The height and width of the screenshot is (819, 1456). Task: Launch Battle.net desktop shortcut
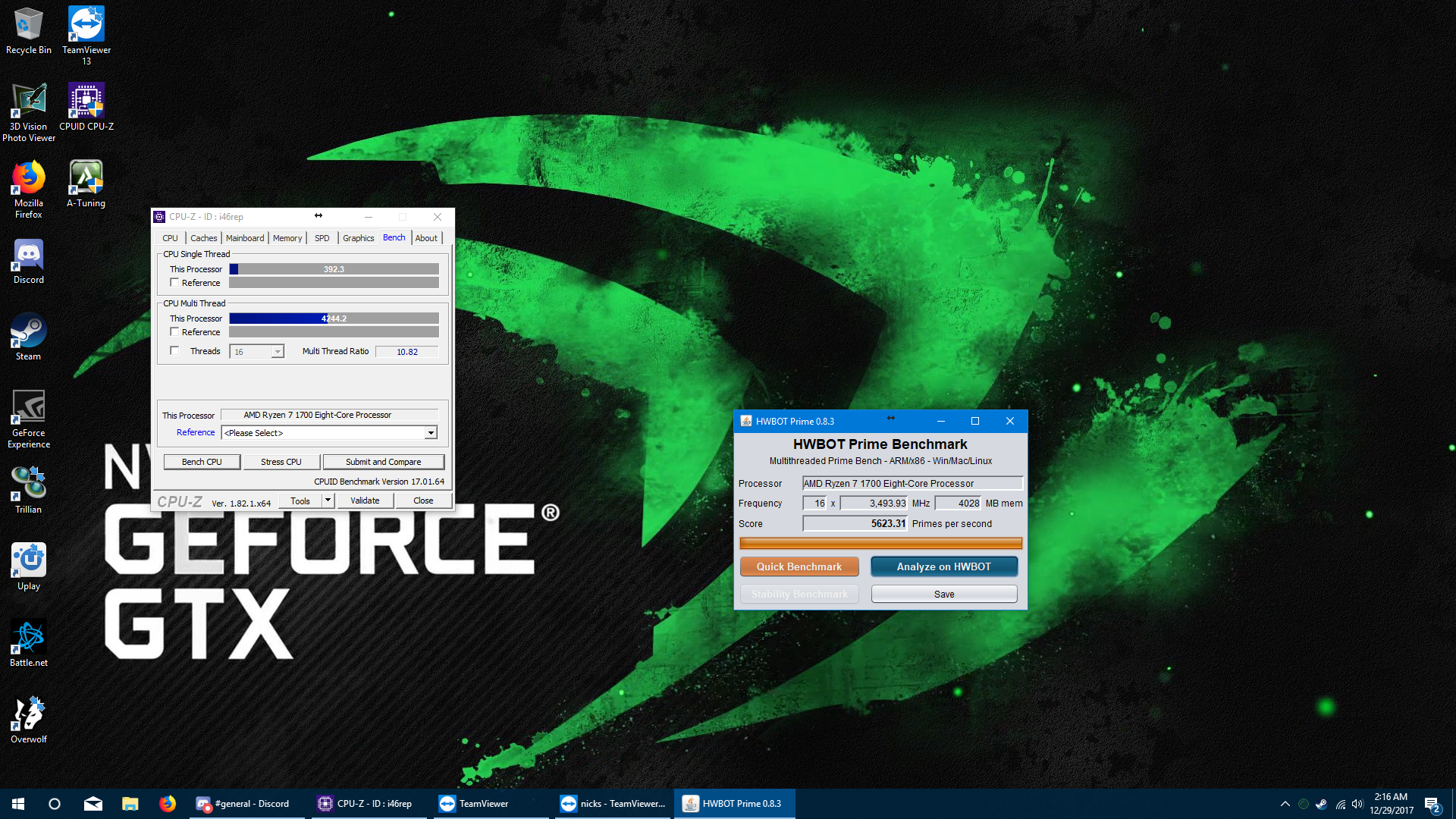29,644
